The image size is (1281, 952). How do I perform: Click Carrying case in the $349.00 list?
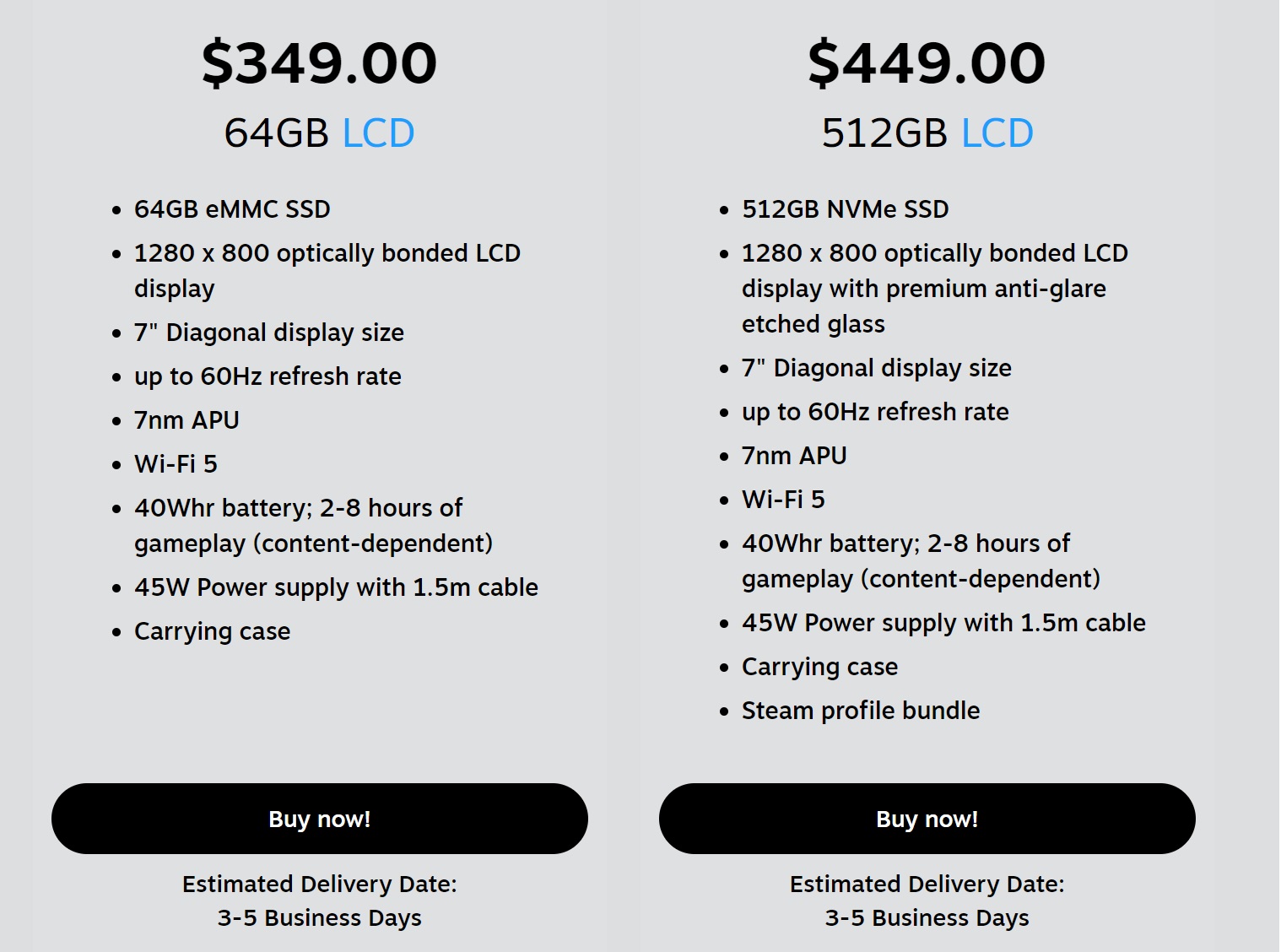coord(212,631)
